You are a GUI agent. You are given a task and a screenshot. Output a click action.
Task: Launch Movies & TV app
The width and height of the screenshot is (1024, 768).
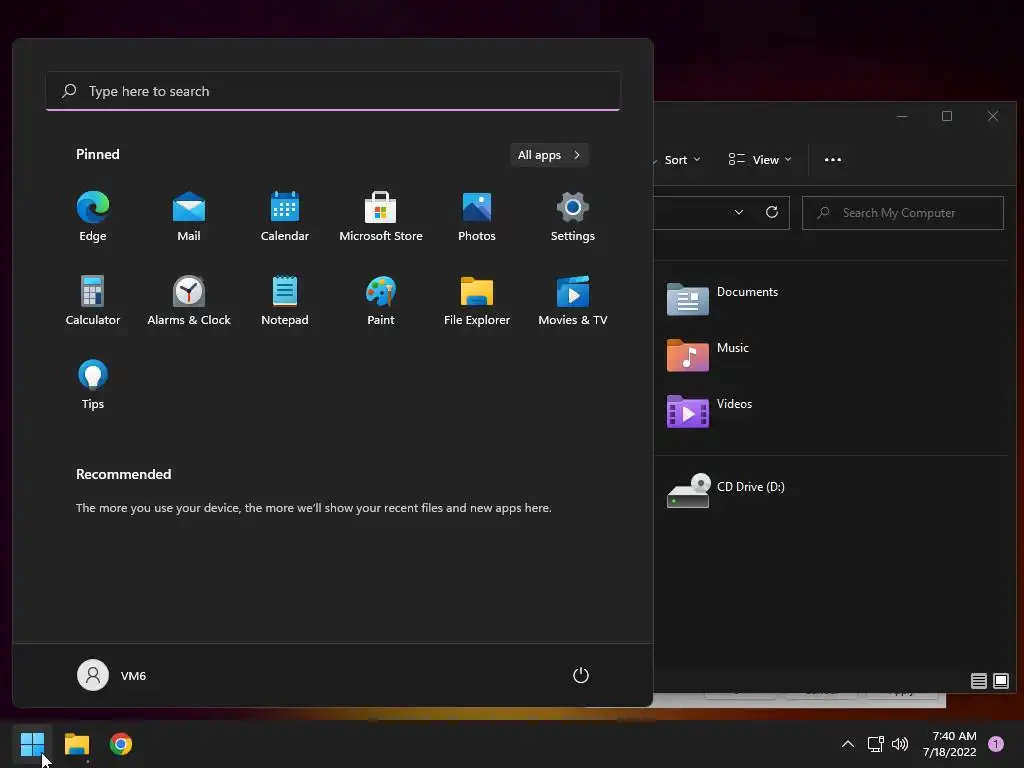click(573, 300)
